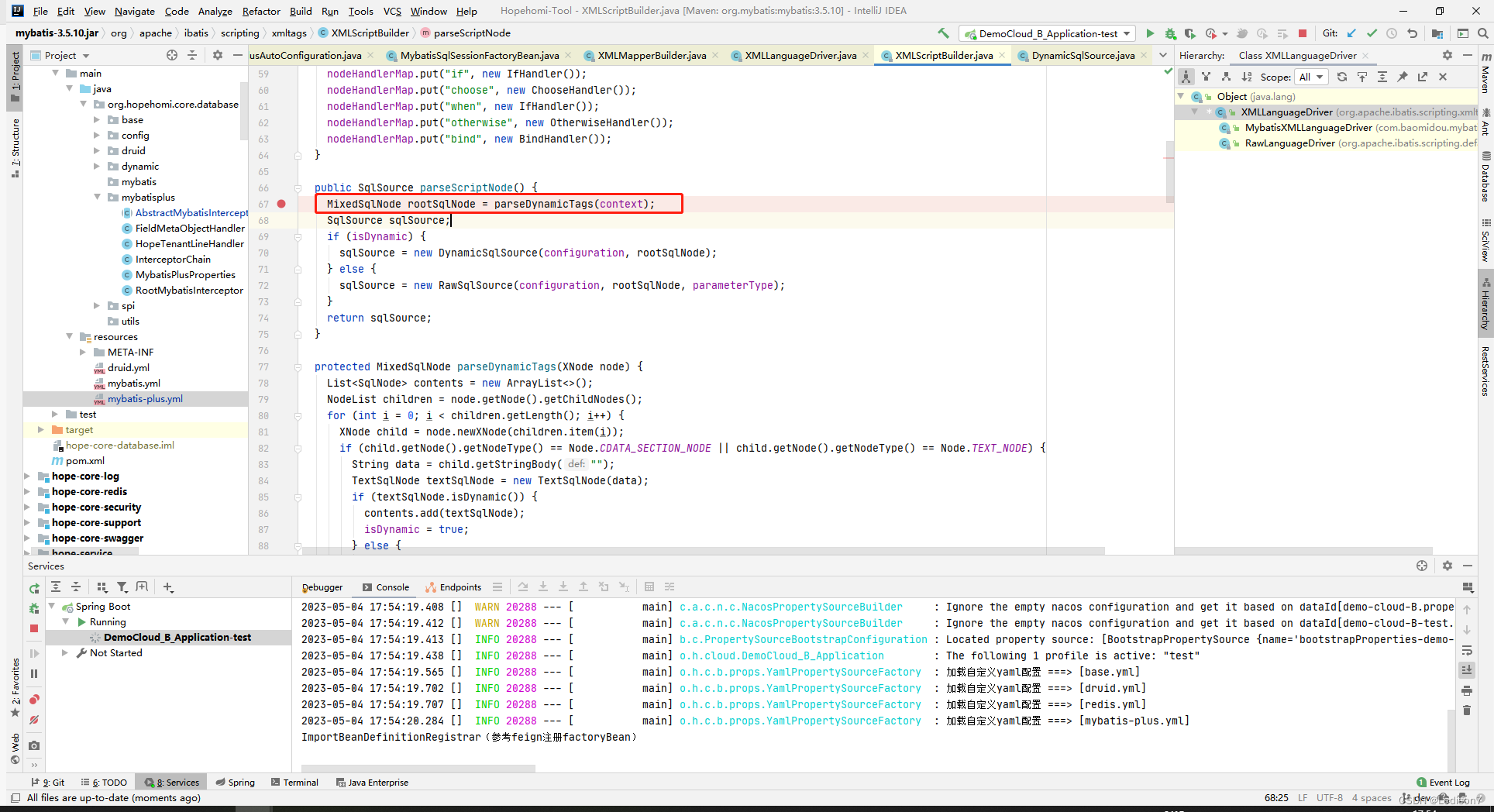This screenshot has width=1494, height=812.
Task: Stop the running application from the main toolbar
Action: [1303, 33]
